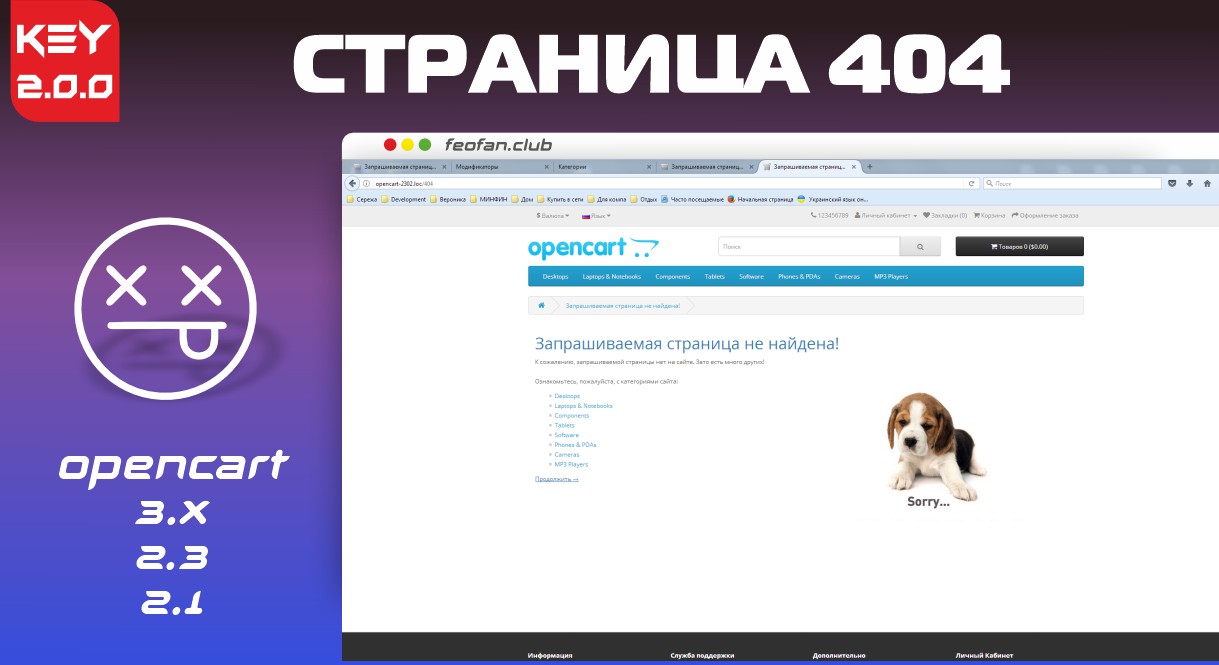
Task: Click the browser home icon
Action: [1207, 184]
